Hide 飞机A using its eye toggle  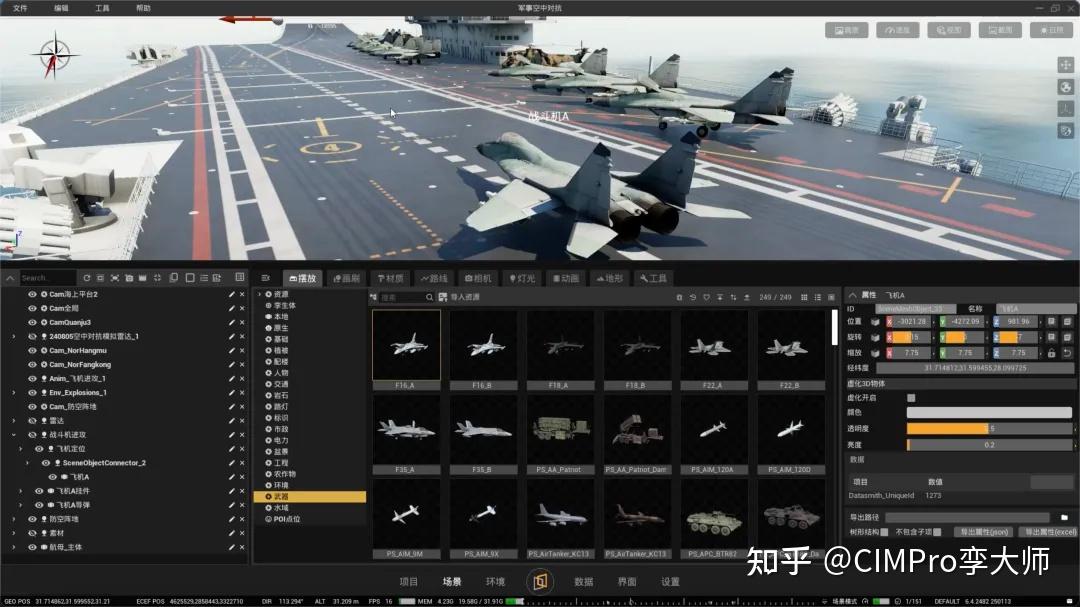click(x=51, y=477)
